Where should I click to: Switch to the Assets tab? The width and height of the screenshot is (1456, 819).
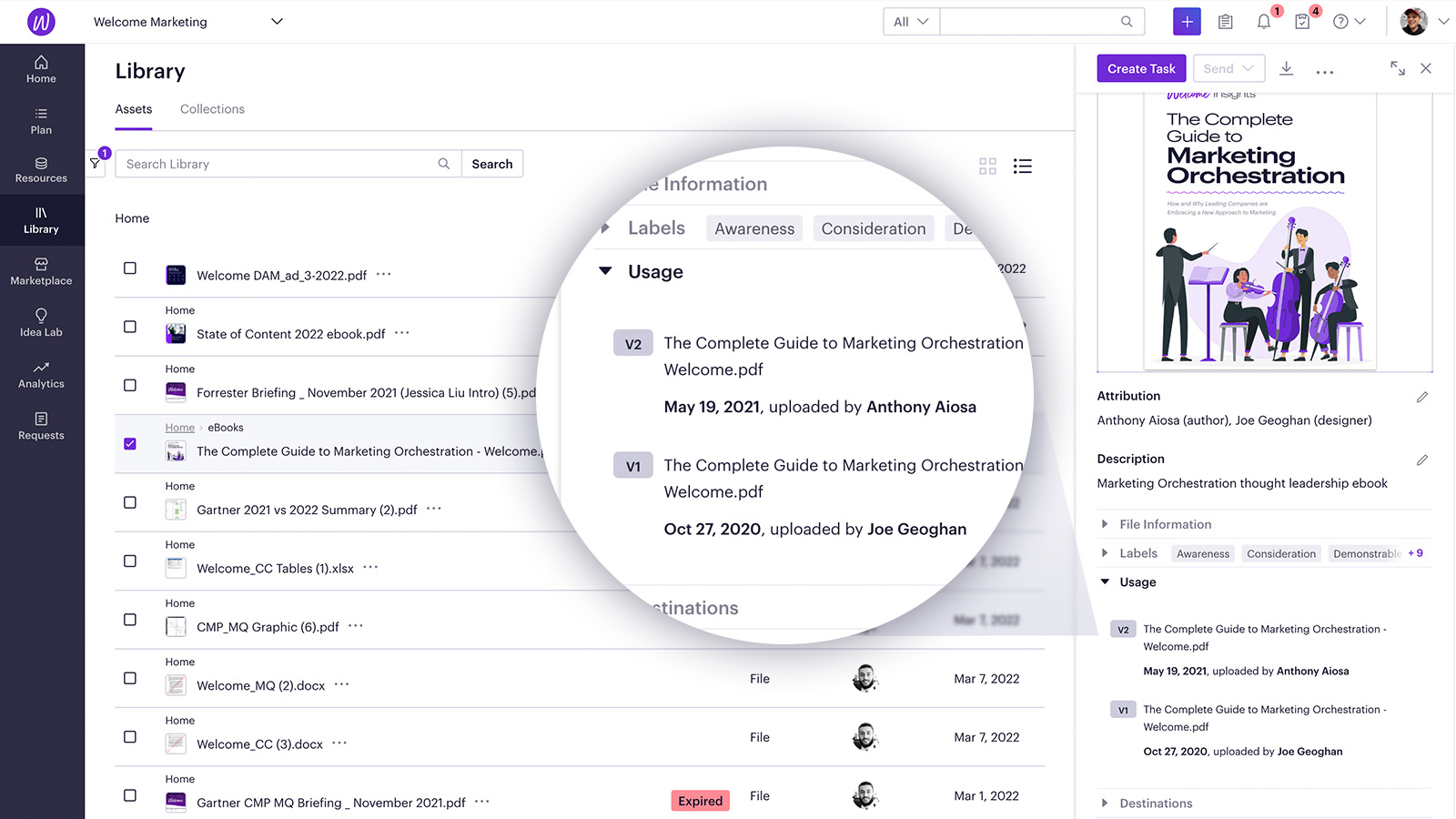coord(134,109)
